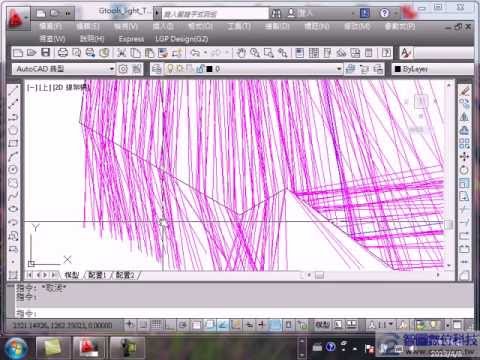This screenshot has height=360, width=480.
Task: Click layer 0 black color swatch
Action: pos(209,69)
